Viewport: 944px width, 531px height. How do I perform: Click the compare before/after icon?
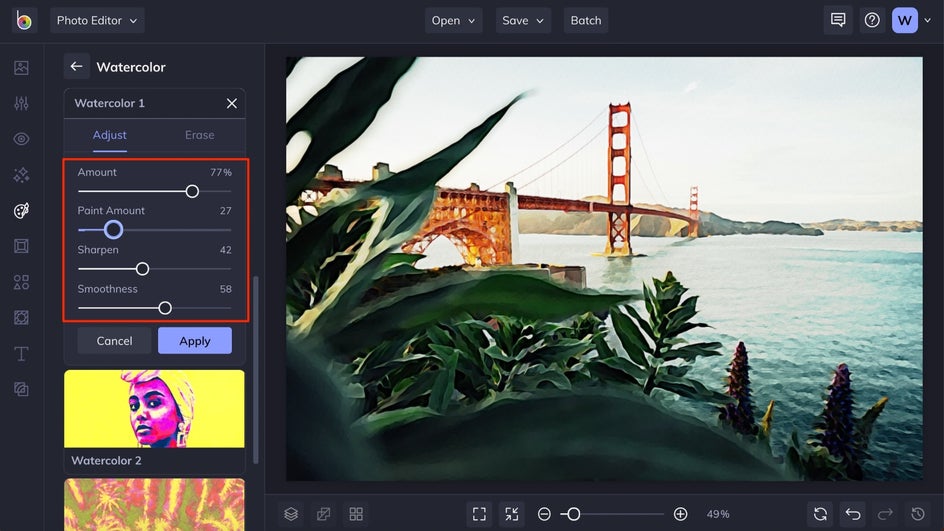323,514
